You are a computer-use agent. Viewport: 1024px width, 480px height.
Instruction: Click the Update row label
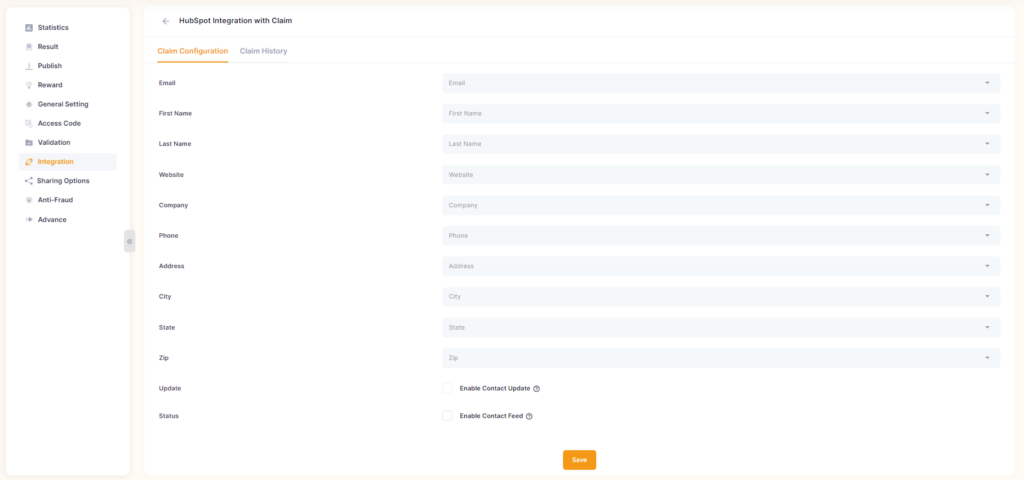tap(170, 389)
